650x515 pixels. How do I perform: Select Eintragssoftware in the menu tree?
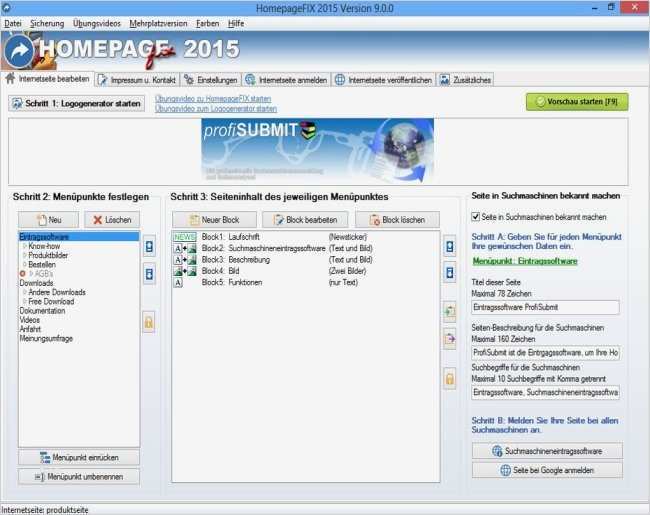coord(79,237)
